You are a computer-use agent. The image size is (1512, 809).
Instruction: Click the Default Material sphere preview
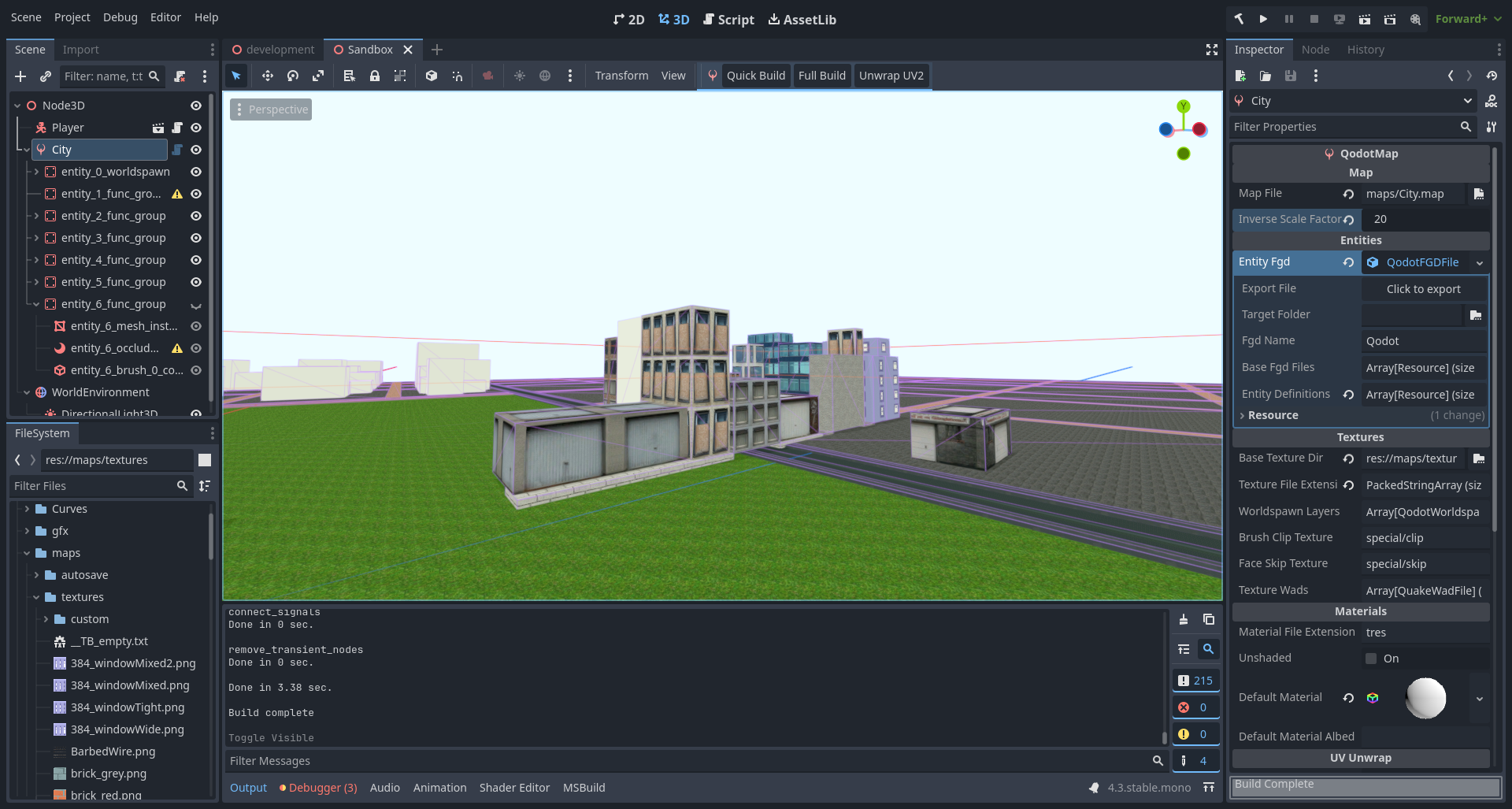(x=1425, y=698)
